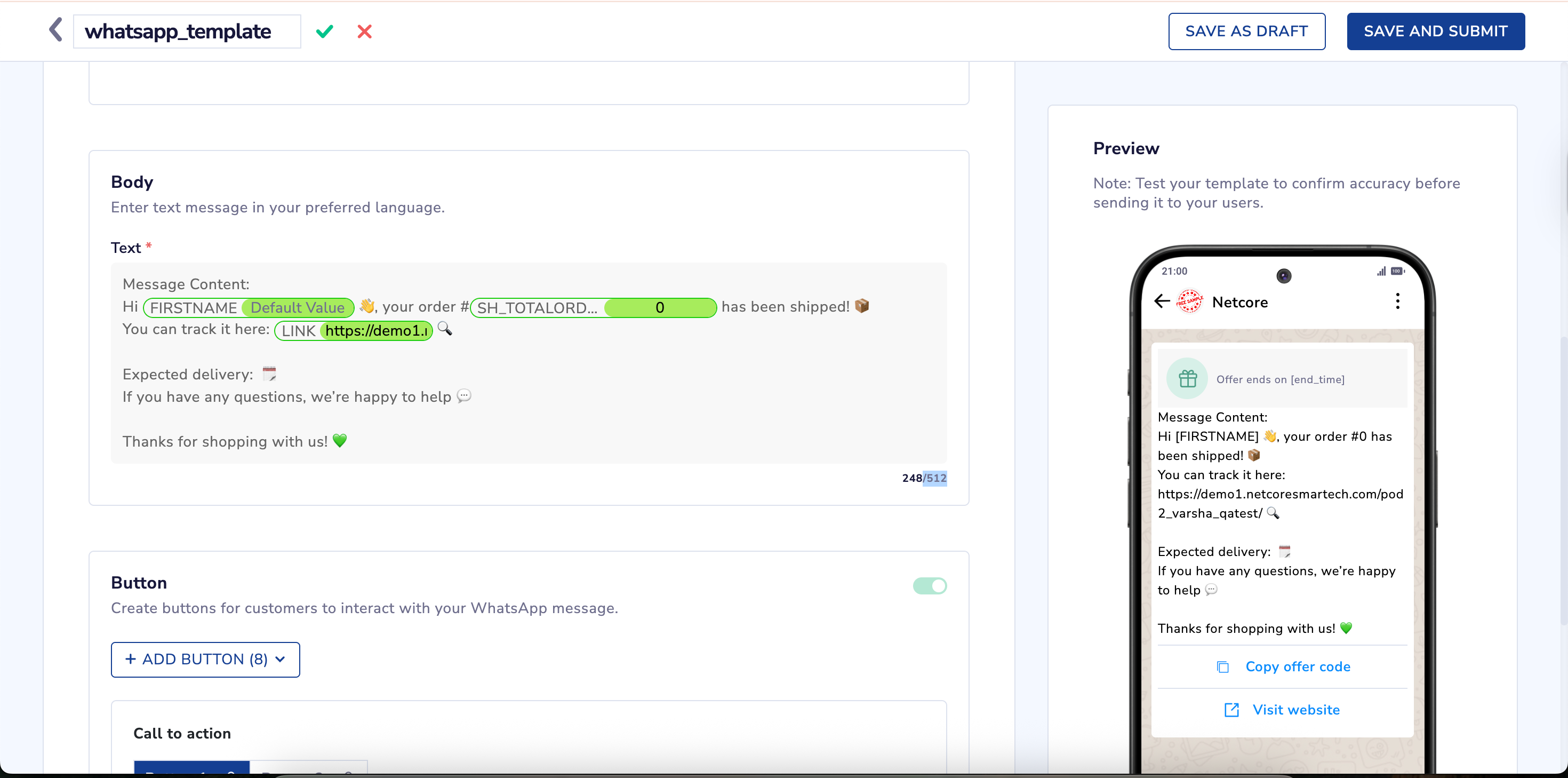
Task: Expand the ADD BUTTON (8) dropdown
Action: [x=205, y=659]
